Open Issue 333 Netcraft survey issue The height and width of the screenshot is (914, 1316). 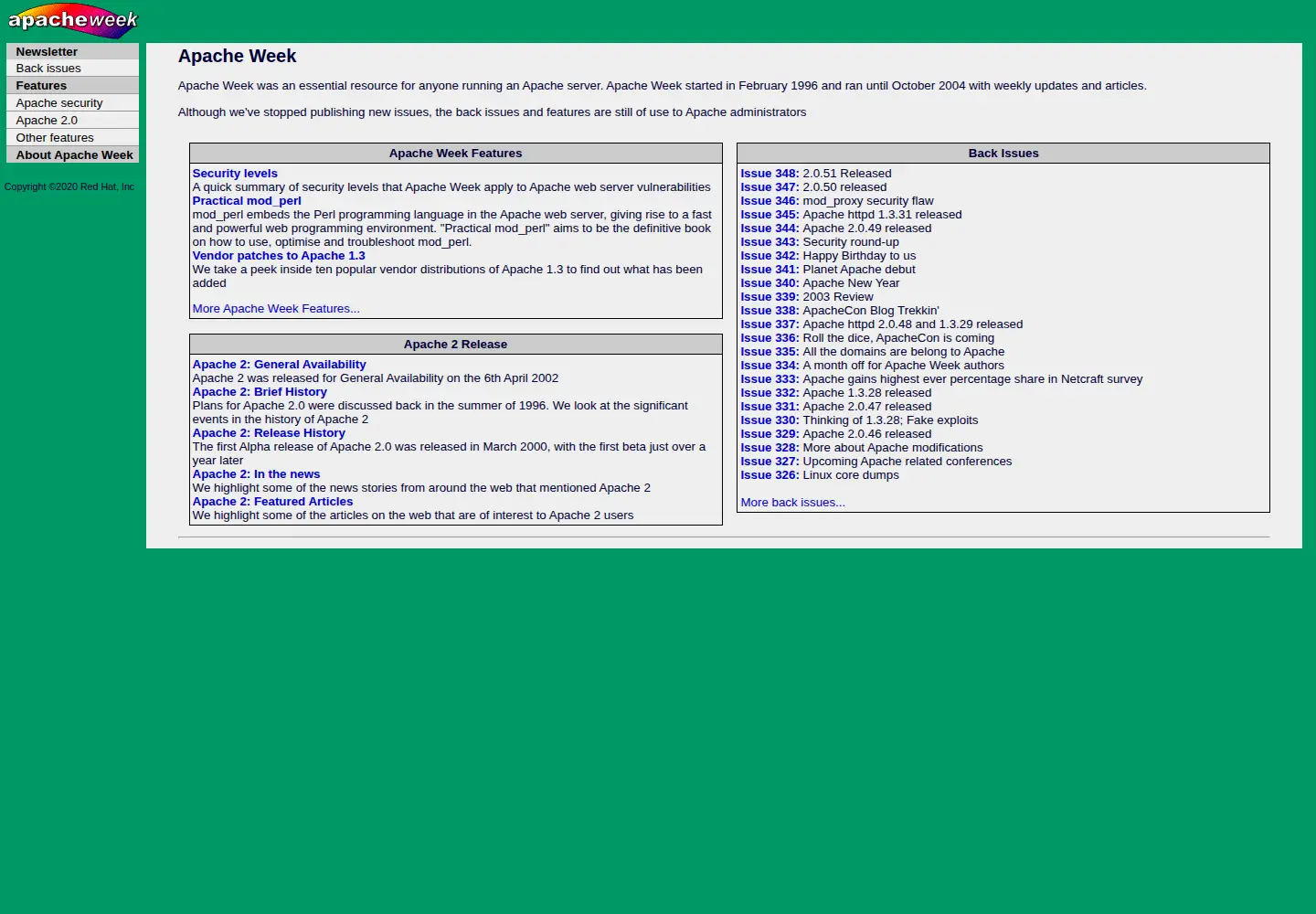[769, 379]
